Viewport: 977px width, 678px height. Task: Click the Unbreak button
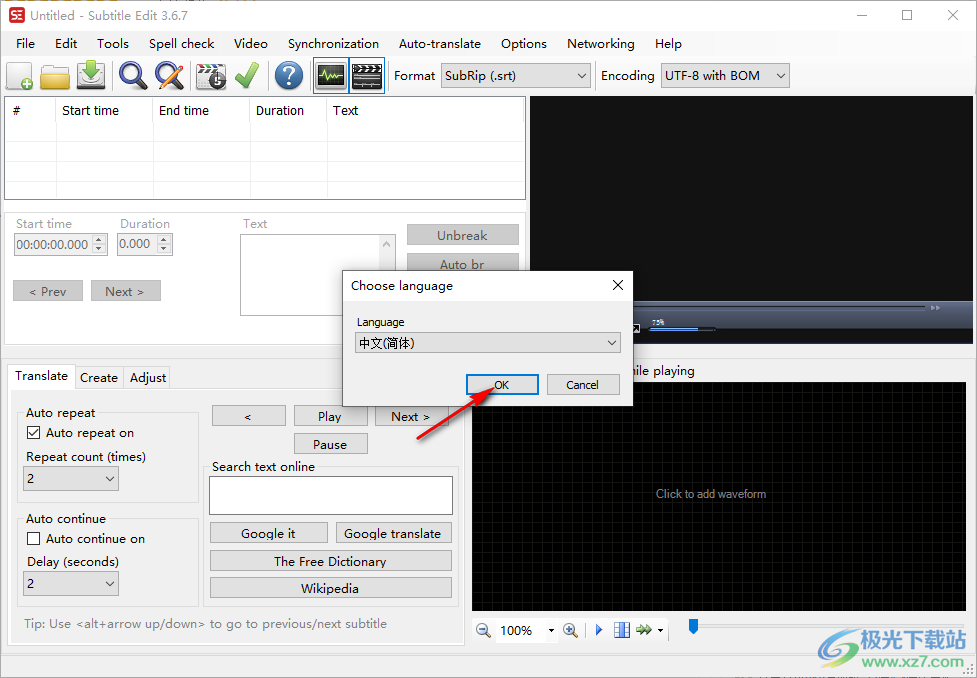pos(462,235)
